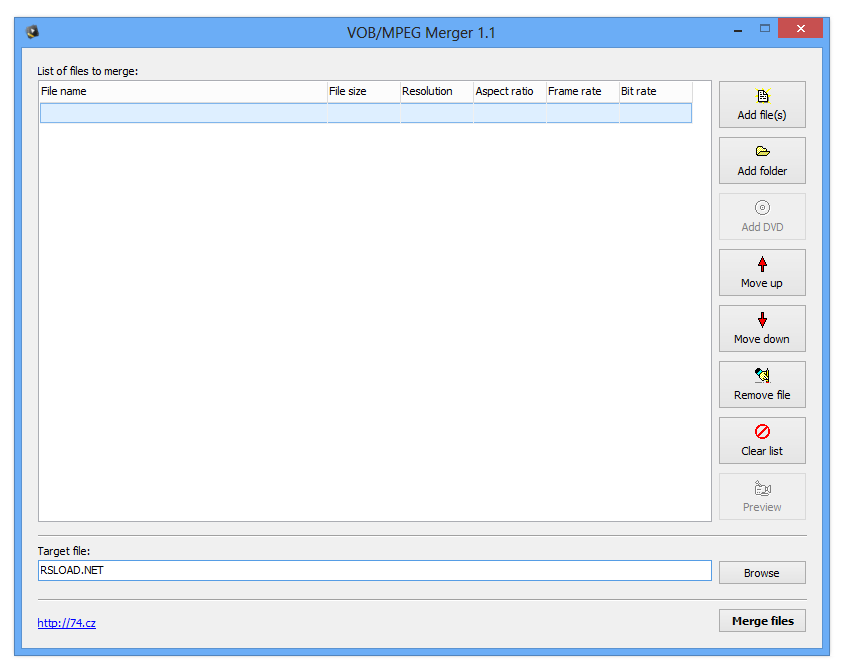This screenshot has width=843, height=662.
Task: Click the Aspect ratio column header
Action: 508,91
